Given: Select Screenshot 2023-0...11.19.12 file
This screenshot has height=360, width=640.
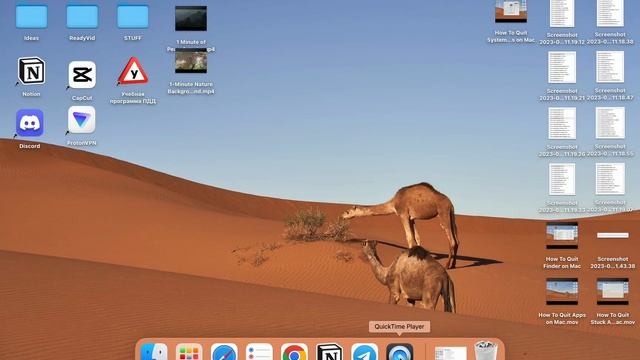Looking at the screenshot, I should click(x=562, y=13).
